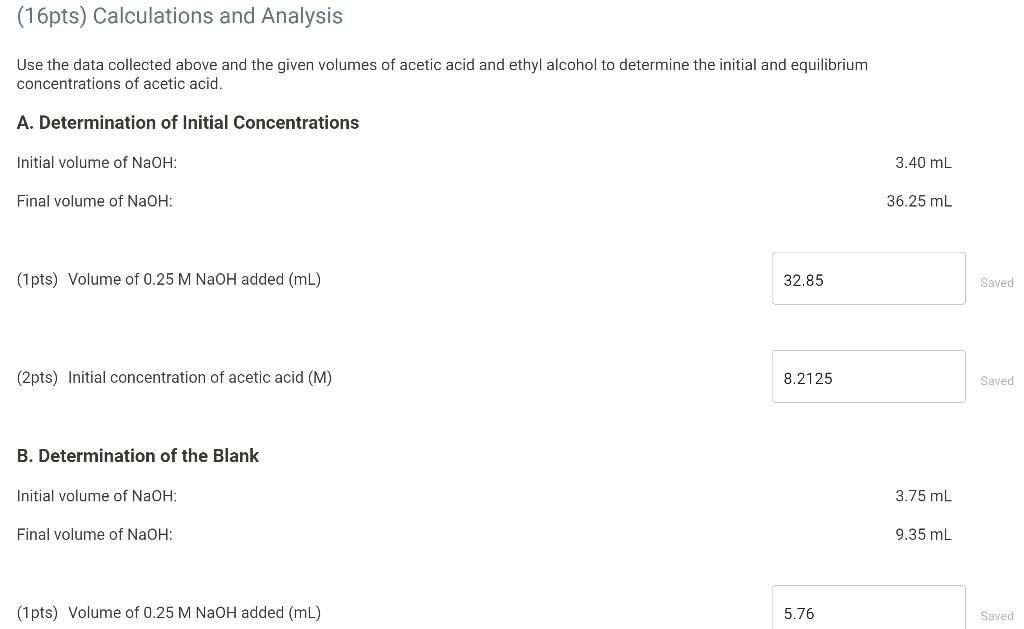Click the Saved label beside the 5.76 field
This screenshot has height=629, width=1024.
(997, 616)
